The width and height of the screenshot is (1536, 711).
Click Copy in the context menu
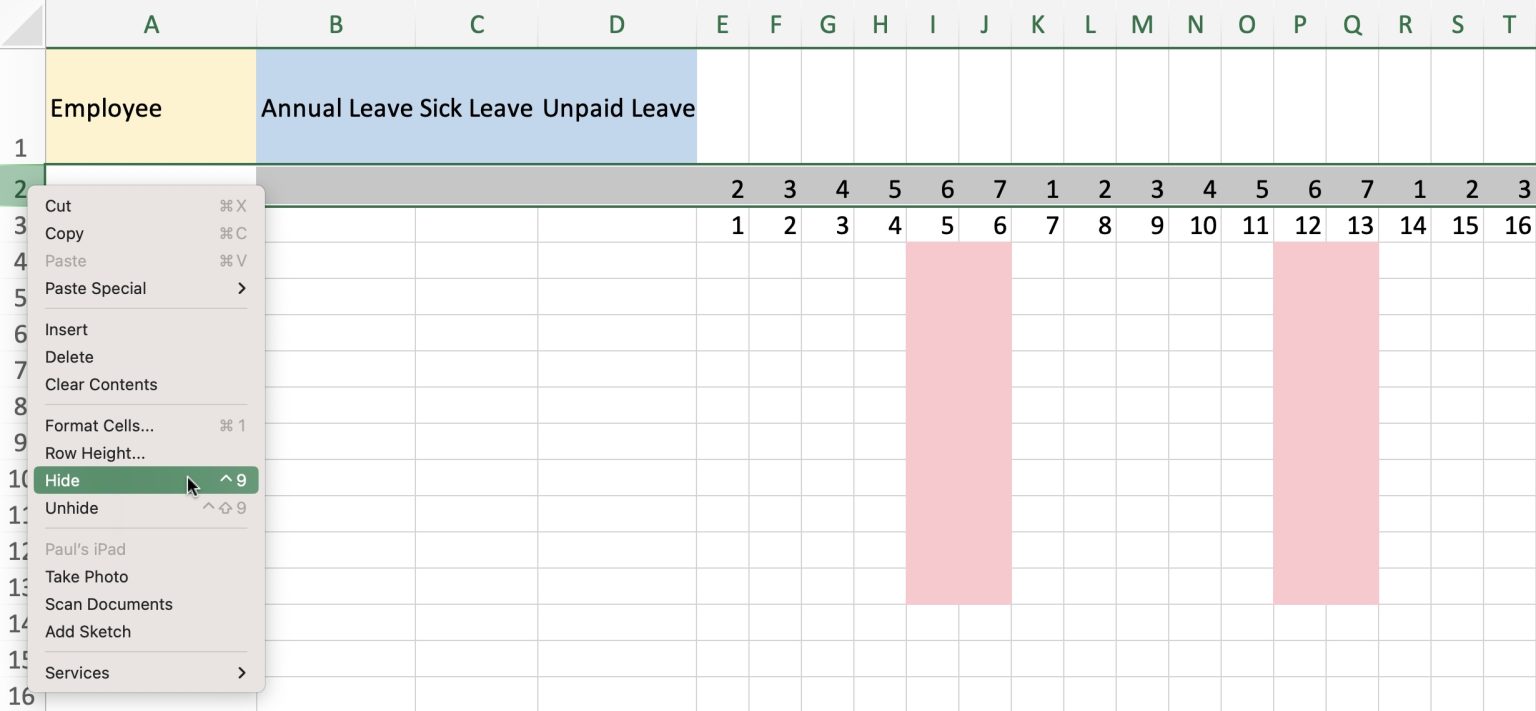[64, 233]
